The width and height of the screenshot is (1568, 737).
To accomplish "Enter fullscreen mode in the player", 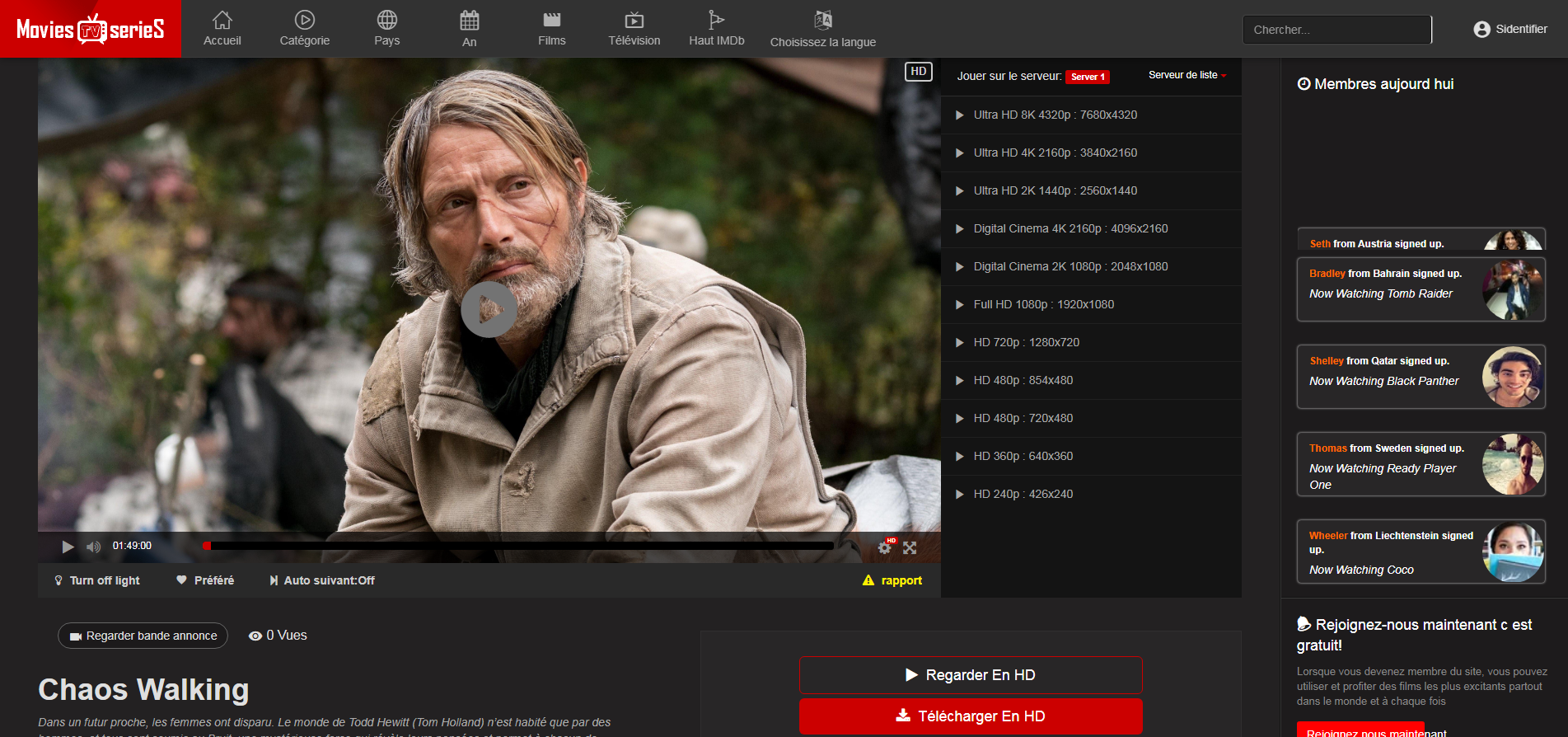I will pyautogui.click(x=910, y=547).
